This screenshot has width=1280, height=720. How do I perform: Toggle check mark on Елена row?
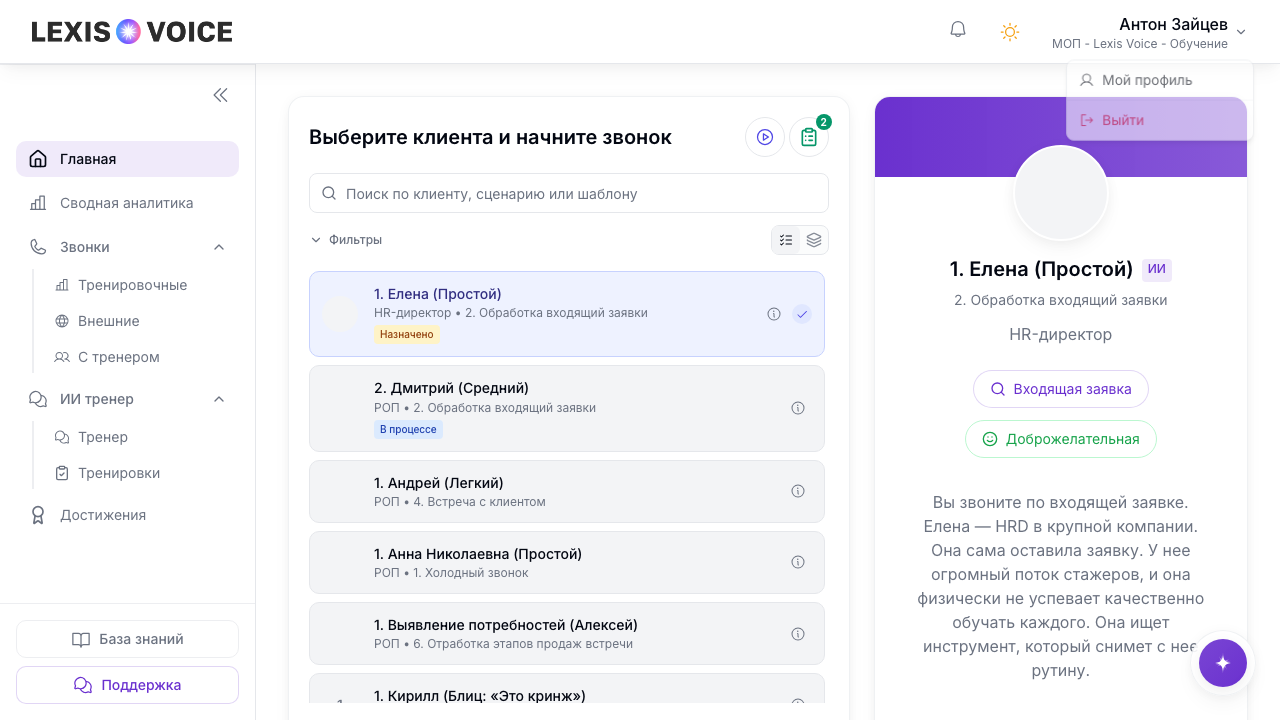point(802,314)
